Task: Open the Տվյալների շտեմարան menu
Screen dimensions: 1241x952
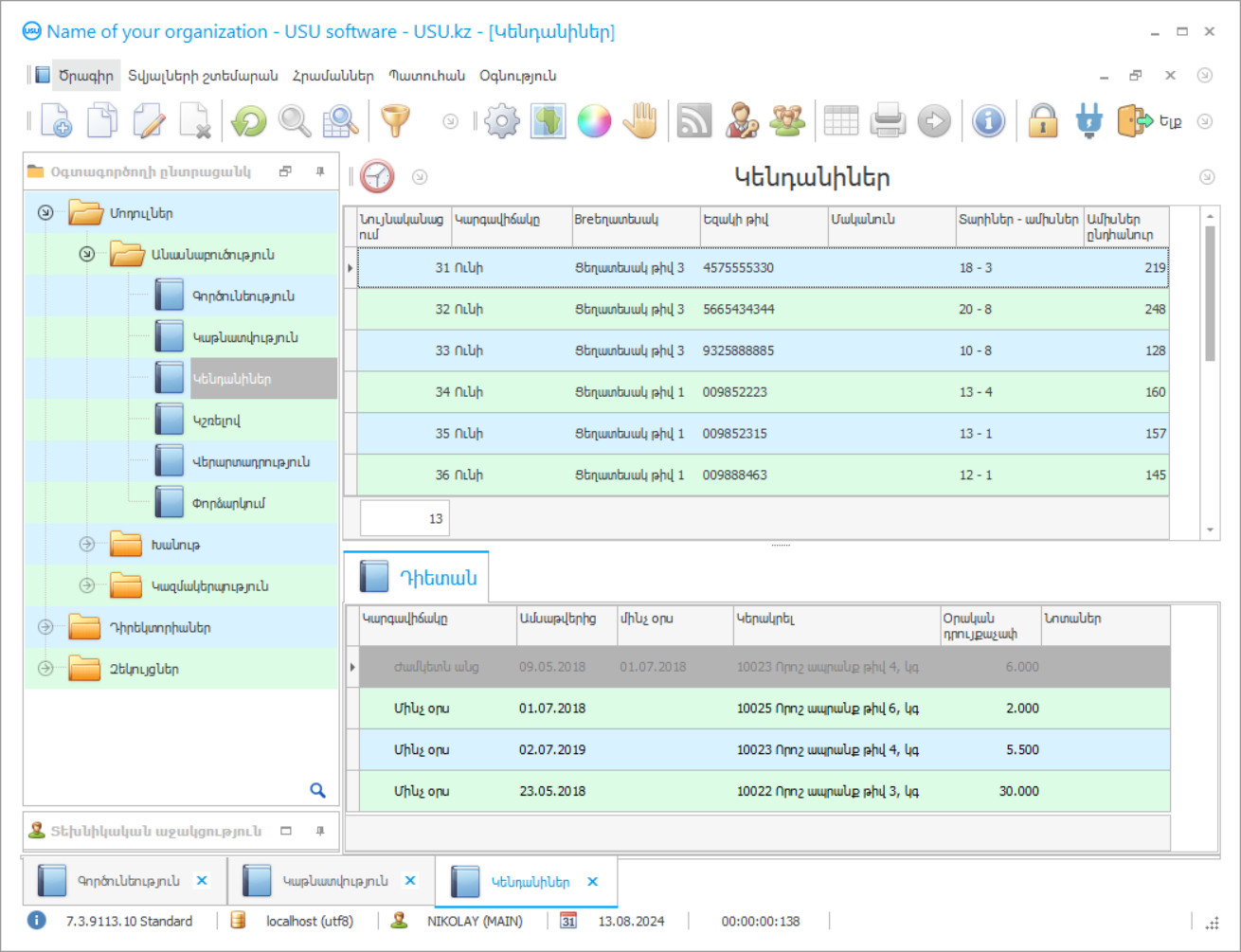Action: pos(203,76)
